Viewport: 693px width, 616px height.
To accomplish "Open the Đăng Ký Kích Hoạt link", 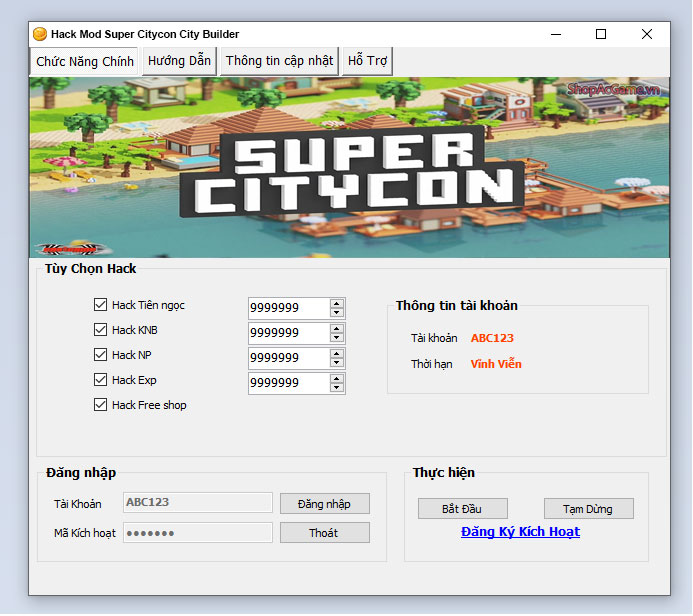I will pos(520,532).
